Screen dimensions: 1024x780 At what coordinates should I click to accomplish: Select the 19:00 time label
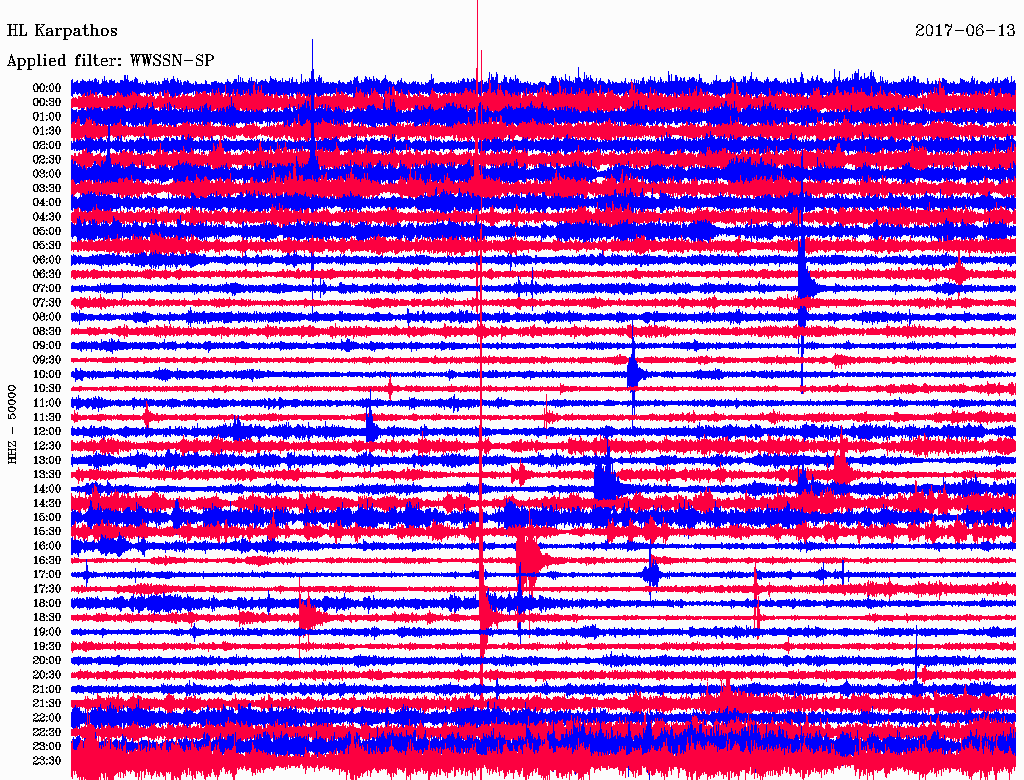[47, 632]
